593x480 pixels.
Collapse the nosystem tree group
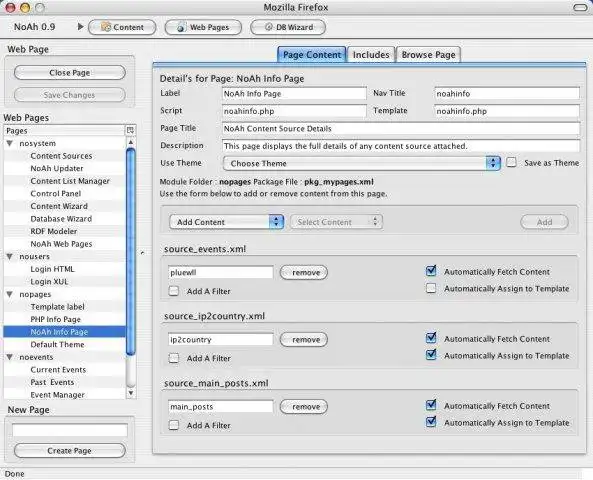(10, 143)
